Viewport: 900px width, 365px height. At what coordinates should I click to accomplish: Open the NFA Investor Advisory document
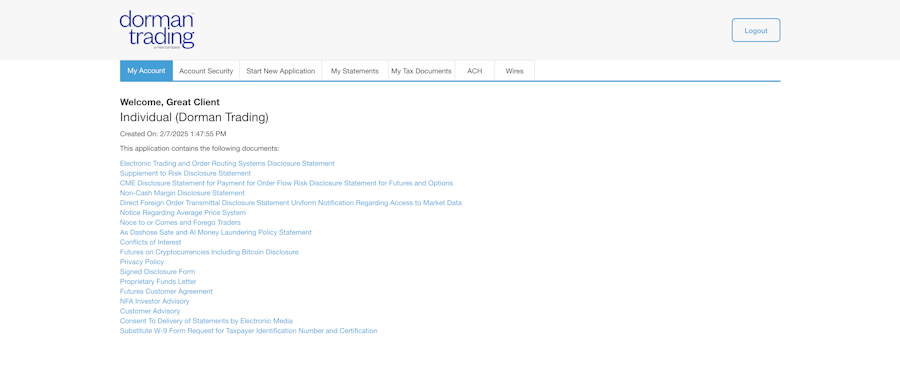(154, 301)
